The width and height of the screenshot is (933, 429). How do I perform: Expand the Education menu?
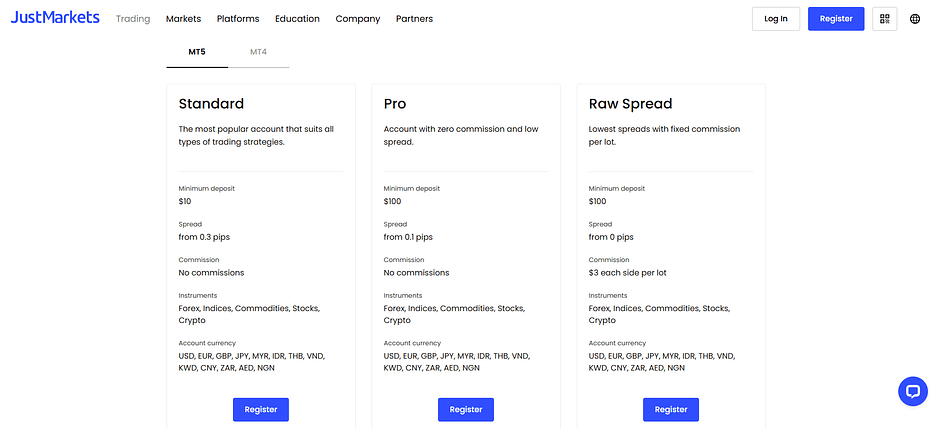297,19
